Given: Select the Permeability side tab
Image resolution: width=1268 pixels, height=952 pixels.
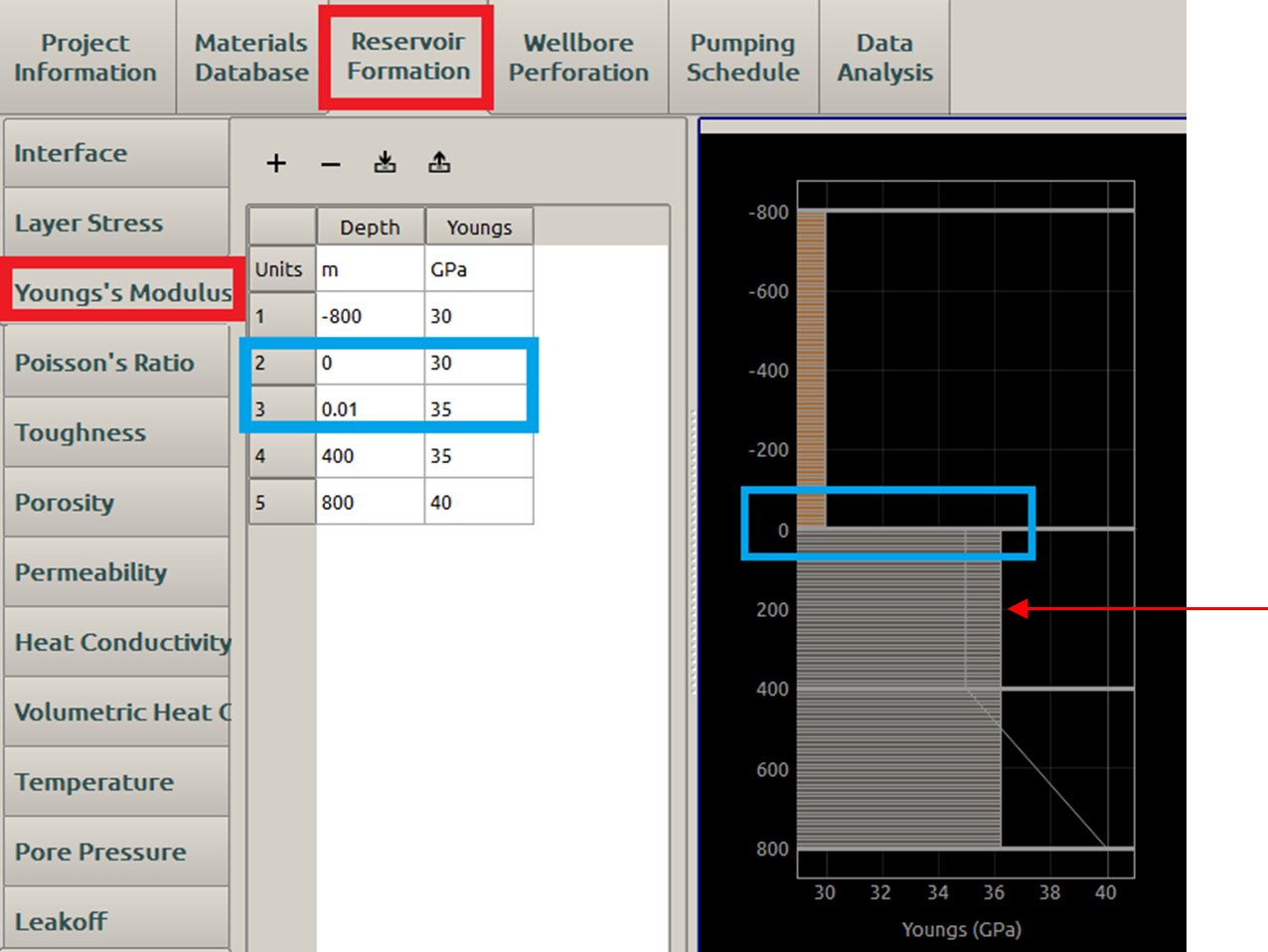Looking at the screenshot, I should [116, 572].
